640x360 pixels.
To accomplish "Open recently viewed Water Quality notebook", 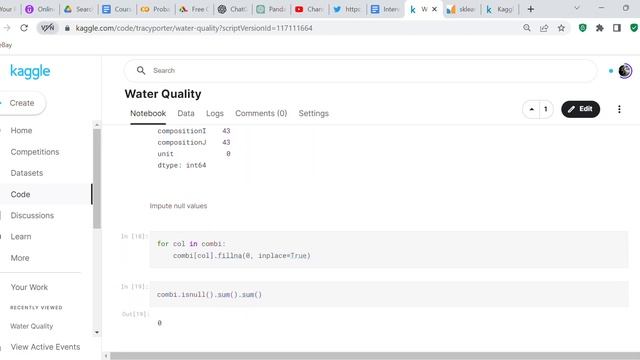I will click(31, 326).
